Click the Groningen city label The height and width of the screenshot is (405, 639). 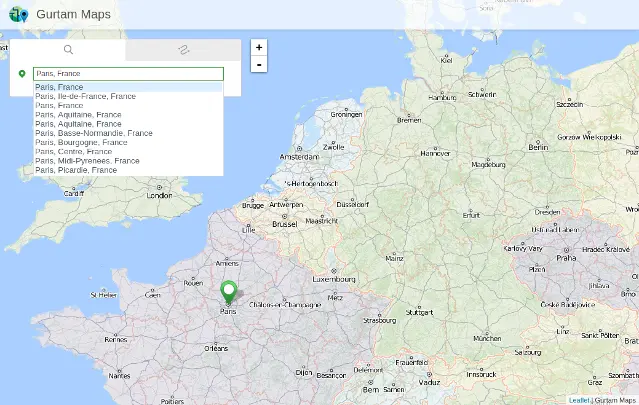pos(346,115)
